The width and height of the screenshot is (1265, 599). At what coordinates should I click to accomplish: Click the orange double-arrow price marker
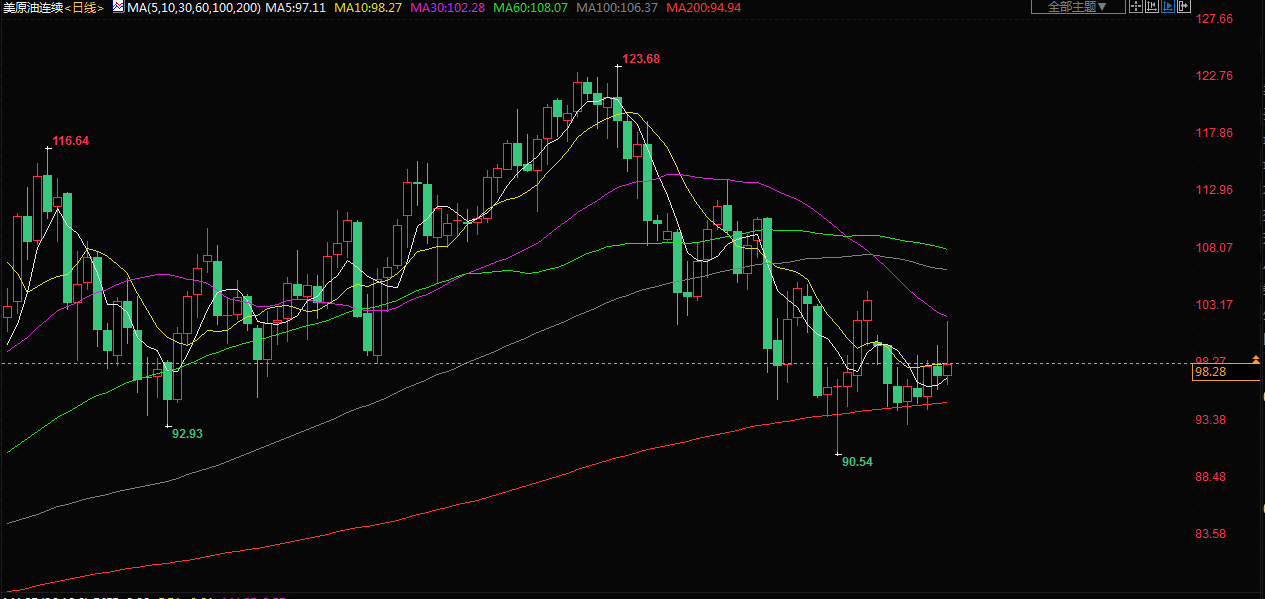[x=1257, y=359]
